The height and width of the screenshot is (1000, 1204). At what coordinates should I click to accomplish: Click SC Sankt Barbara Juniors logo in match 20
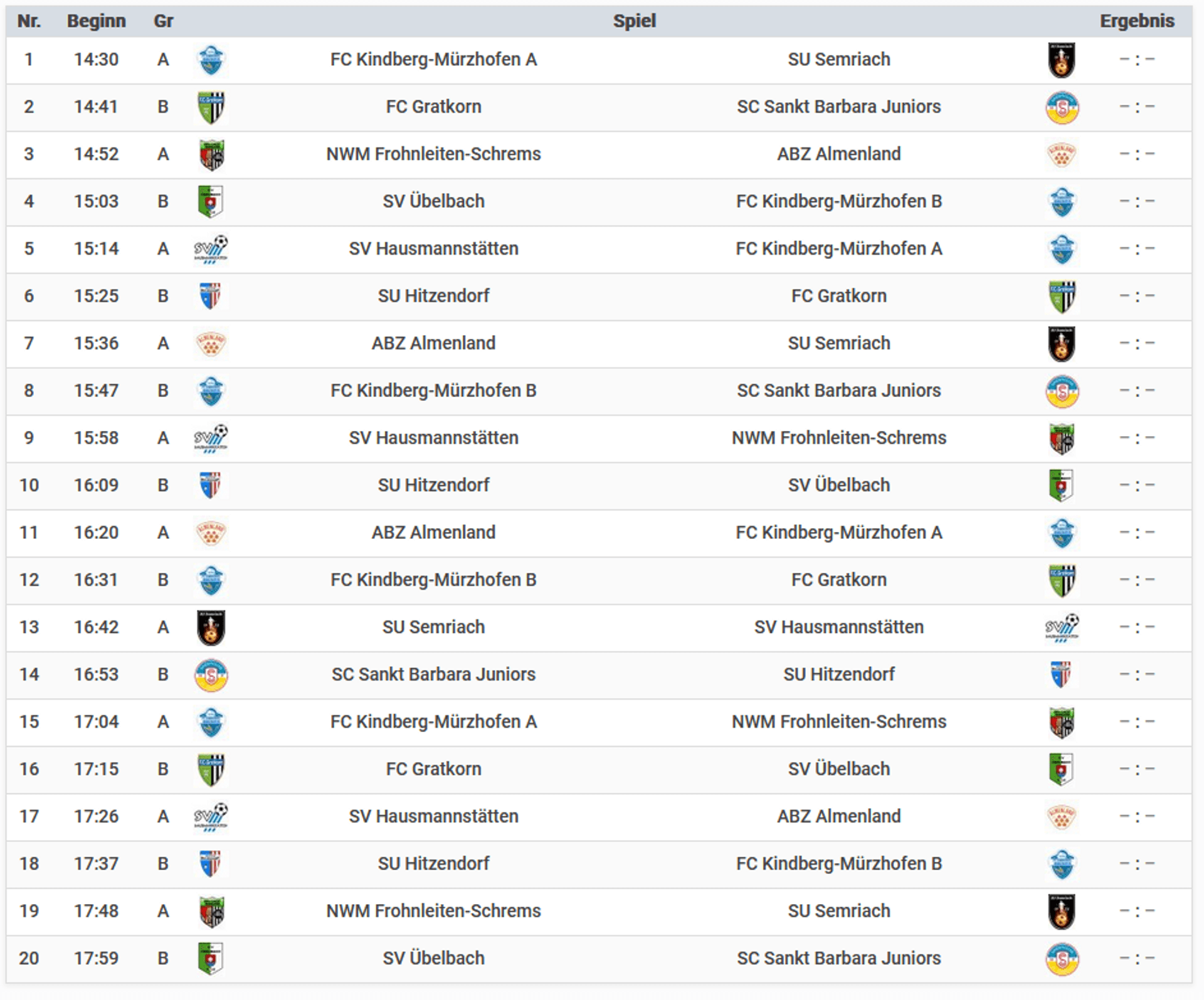click(x=1062, y=959)
